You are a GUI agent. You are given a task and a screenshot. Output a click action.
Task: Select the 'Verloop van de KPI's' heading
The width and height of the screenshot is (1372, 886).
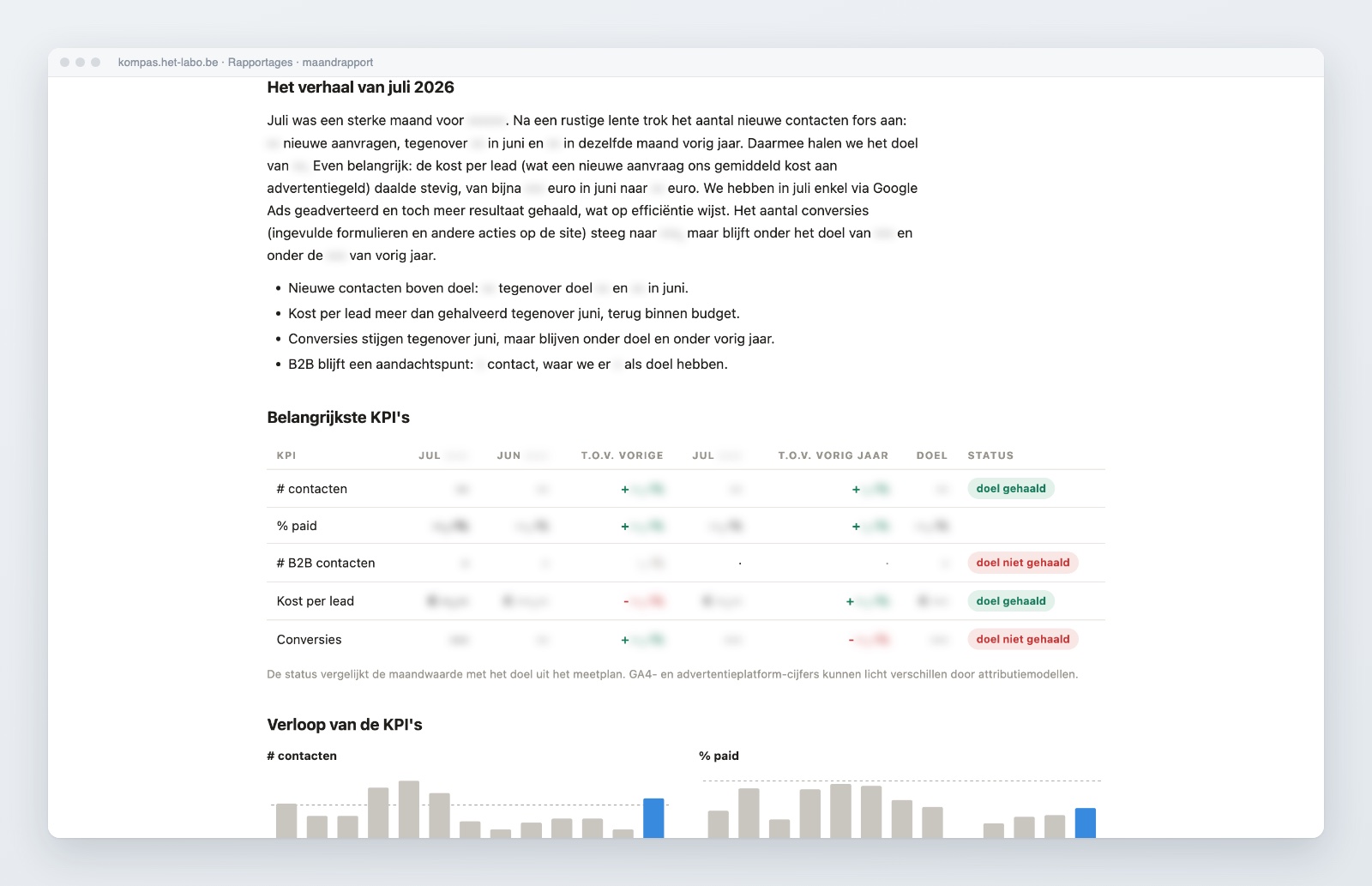[345, 725]
